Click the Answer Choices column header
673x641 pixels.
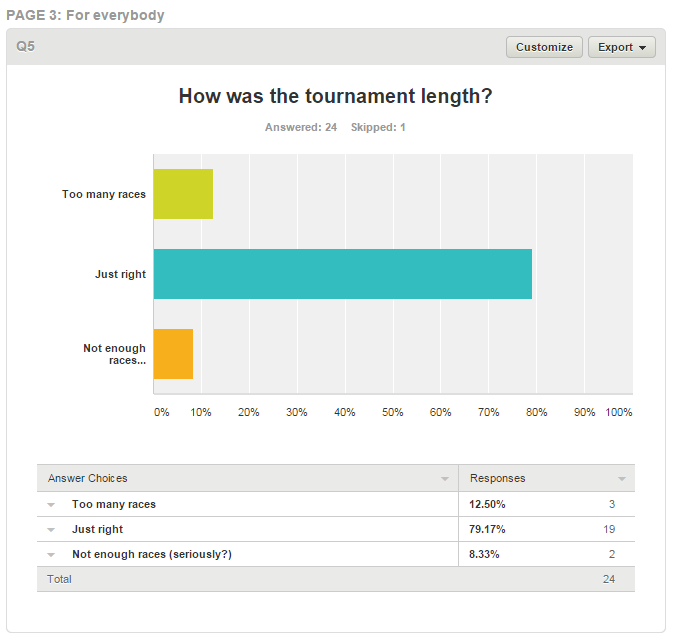click(88, 479)
